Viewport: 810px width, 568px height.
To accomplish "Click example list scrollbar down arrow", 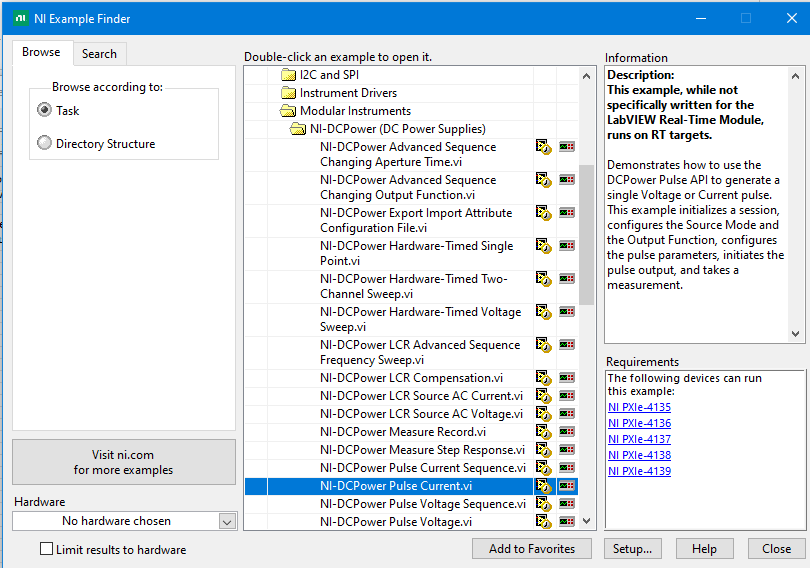I will (x=586, y=521).
